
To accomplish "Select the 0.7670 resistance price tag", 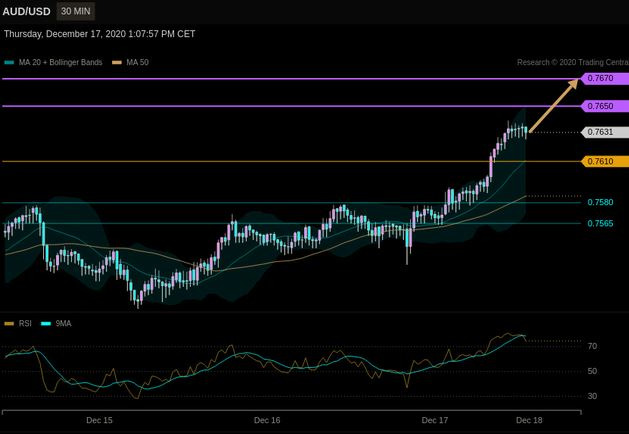I will coord(605,78).
